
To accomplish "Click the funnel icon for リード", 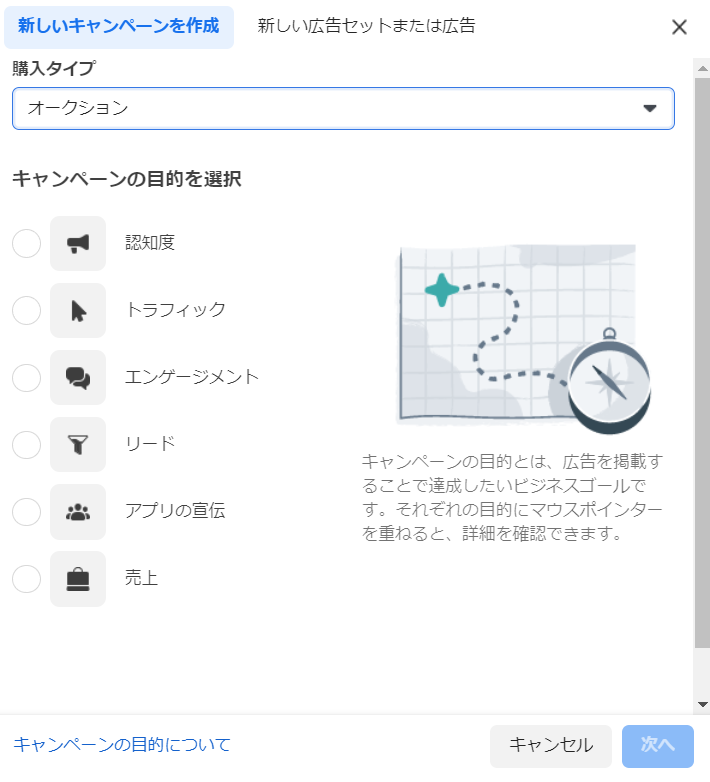I will (x=78, y=444).
